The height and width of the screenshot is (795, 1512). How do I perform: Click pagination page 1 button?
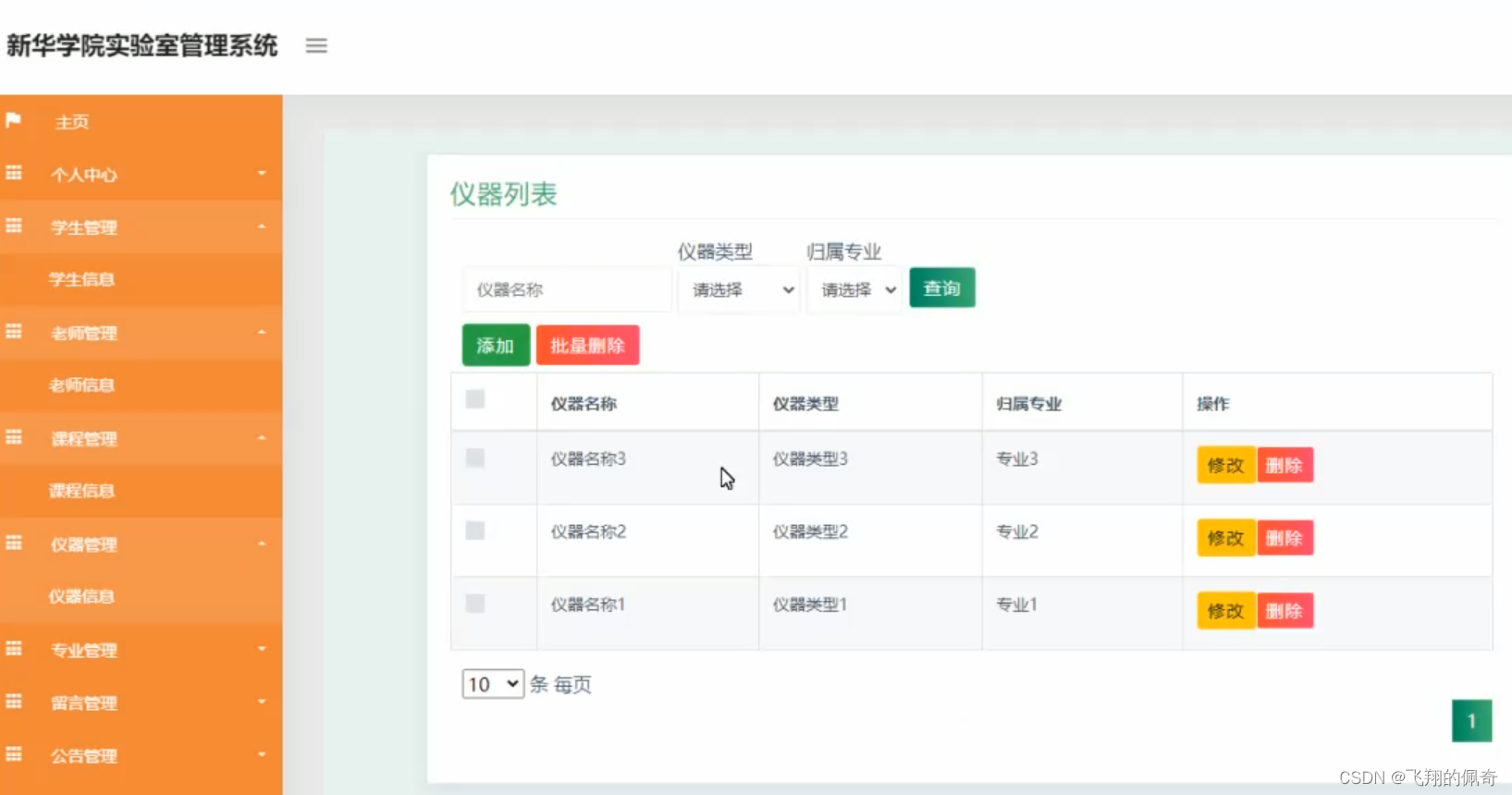[x=1471, y=721]
